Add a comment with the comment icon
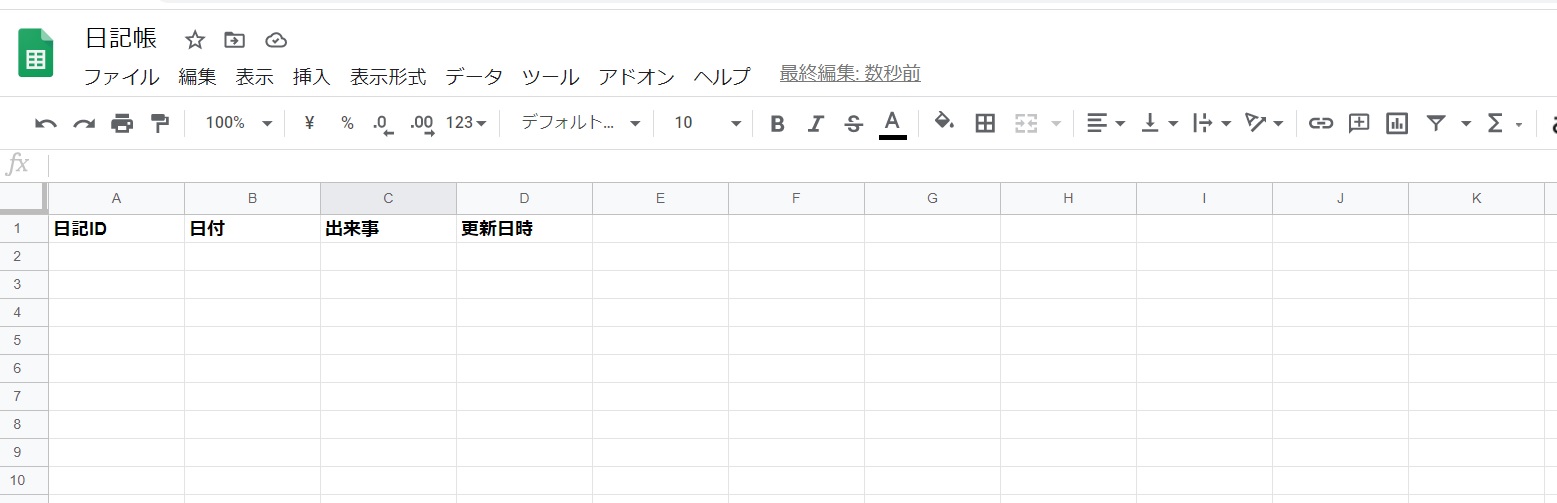Image resolution: width=1557 pixels, height=503 pixels. pos(1359,123)
